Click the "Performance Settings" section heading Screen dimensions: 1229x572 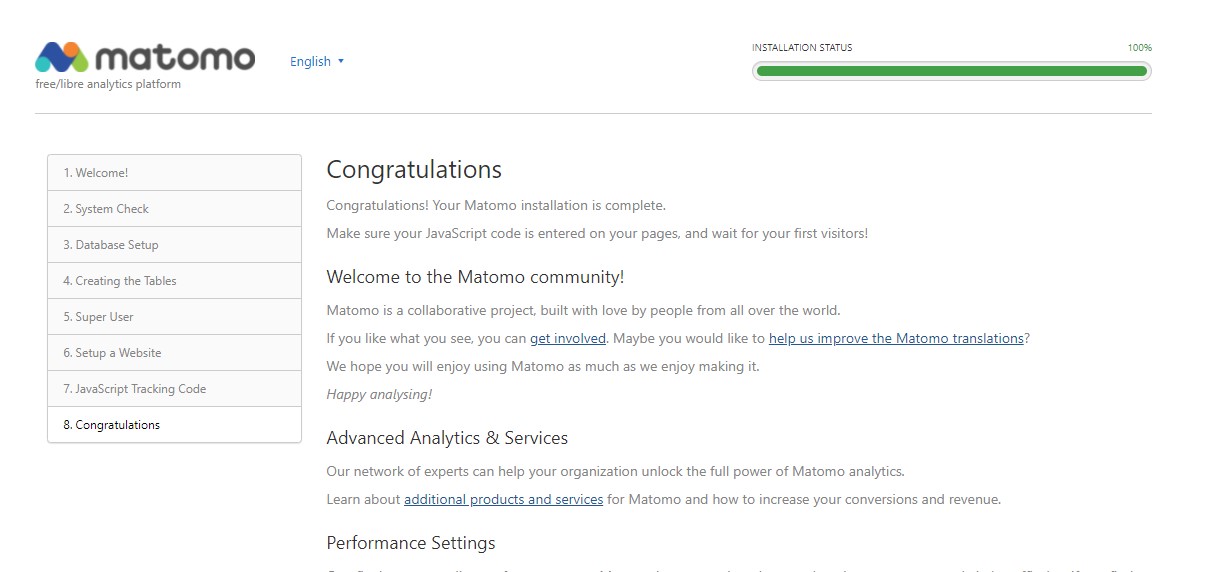tap(411, 544)
